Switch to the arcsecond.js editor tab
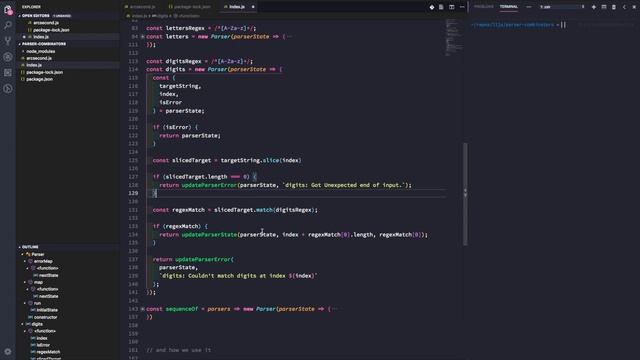 pos(140,7)
